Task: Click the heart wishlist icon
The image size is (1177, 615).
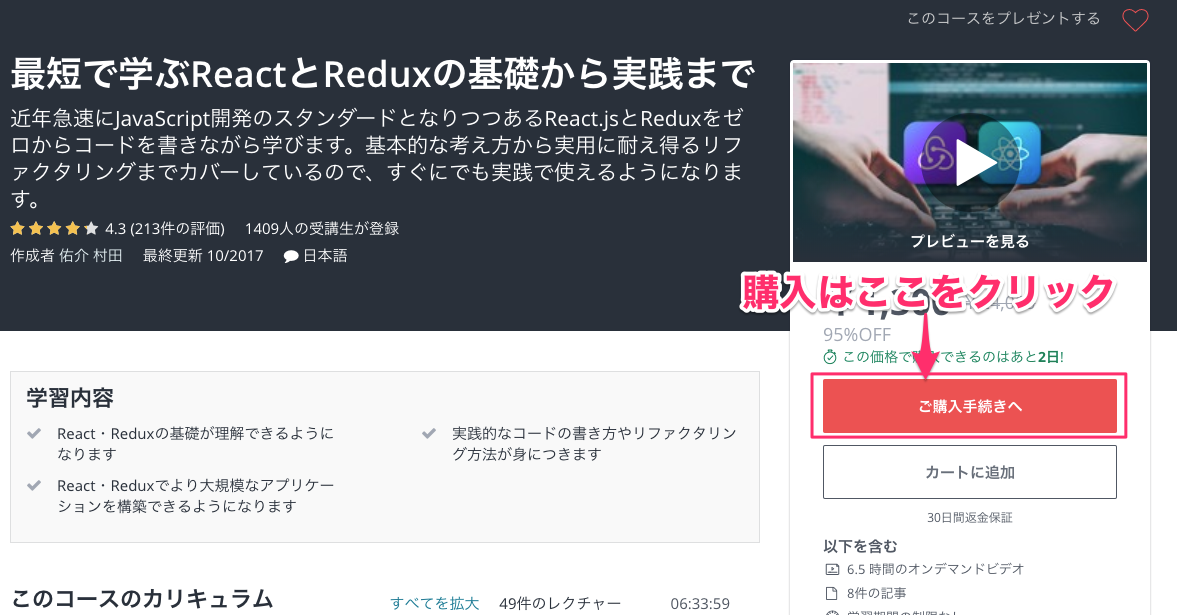Action: pos(1135,20)
